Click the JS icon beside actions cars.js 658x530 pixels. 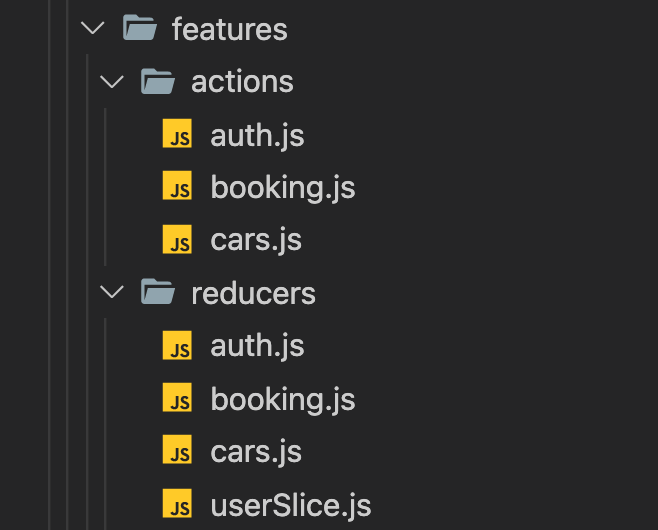click(x=177, y=240)
